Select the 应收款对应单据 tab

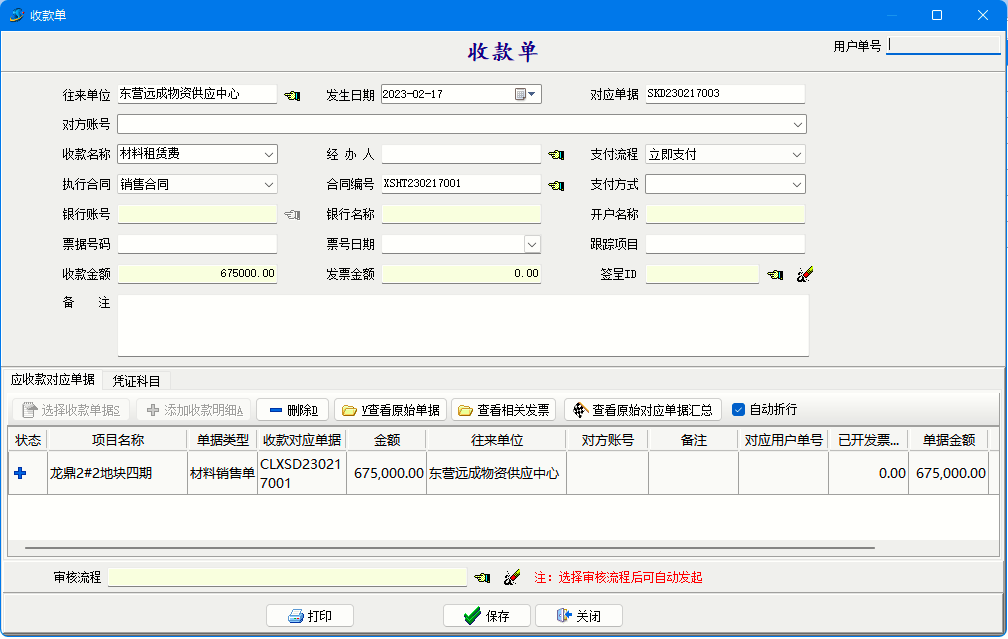[x=53, y=380]
